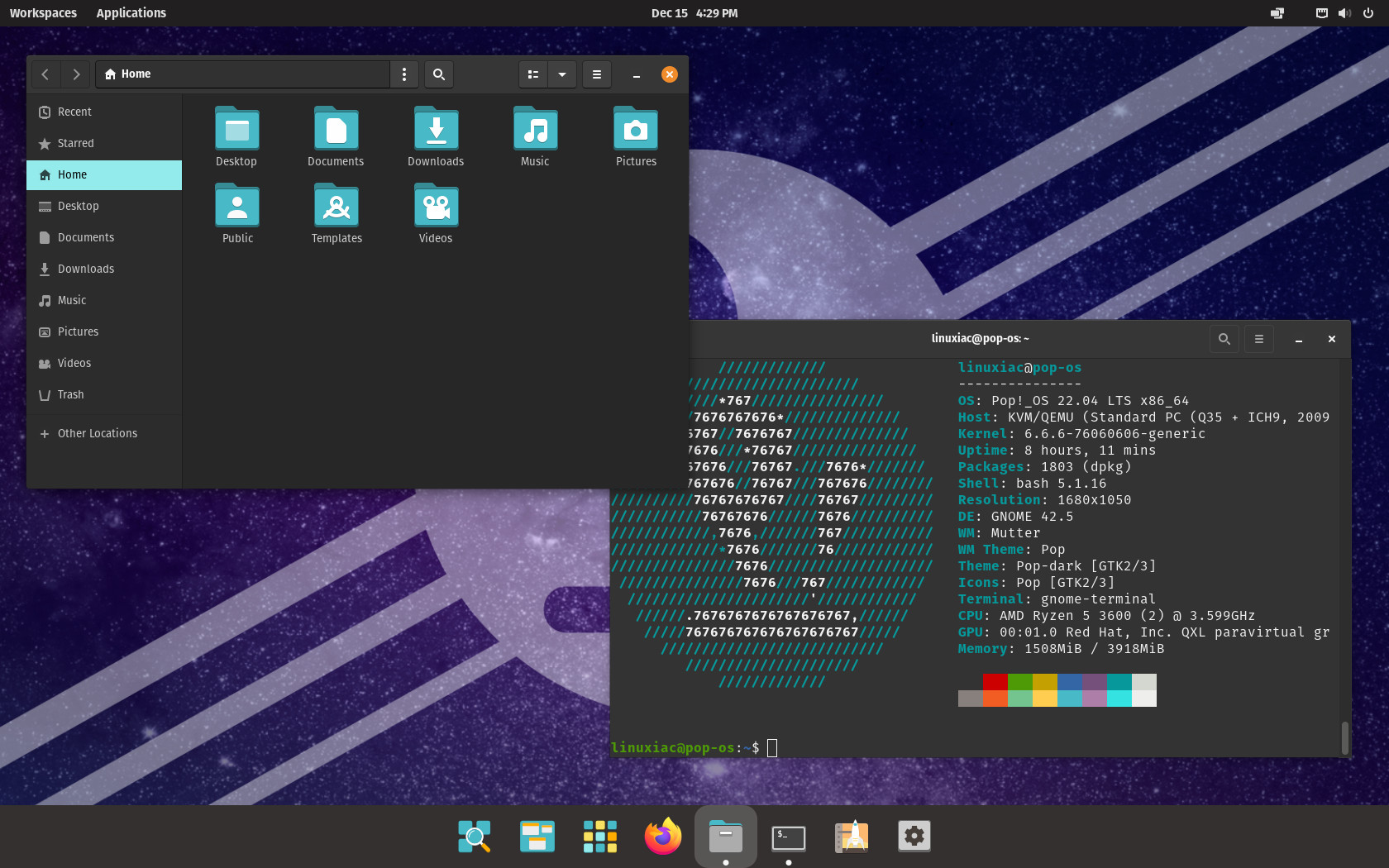The height and width of the screenshot is (868, 1389).
Task: Open the Files hamburger menu
Action: click(597, 74)
